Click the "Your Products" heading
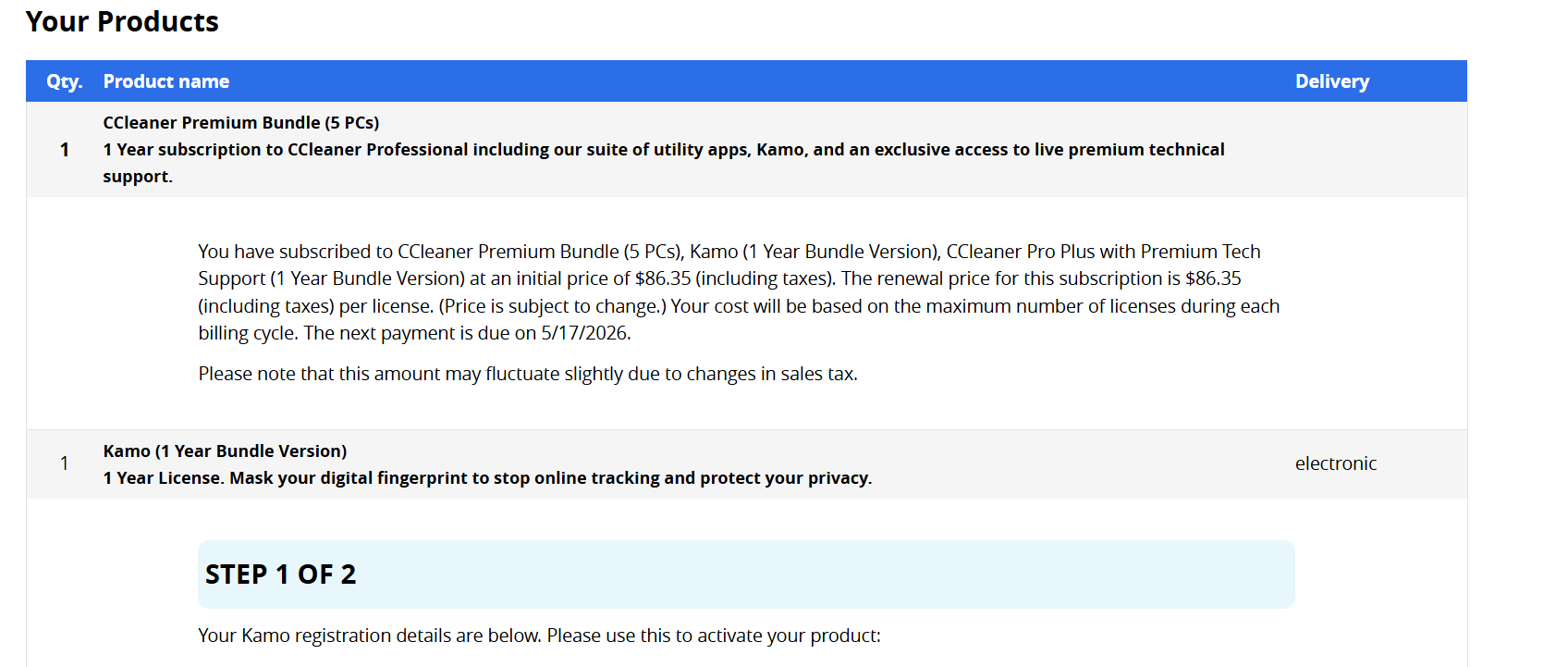The height and width of the screenshot is (667, 1568). (122, 21)
